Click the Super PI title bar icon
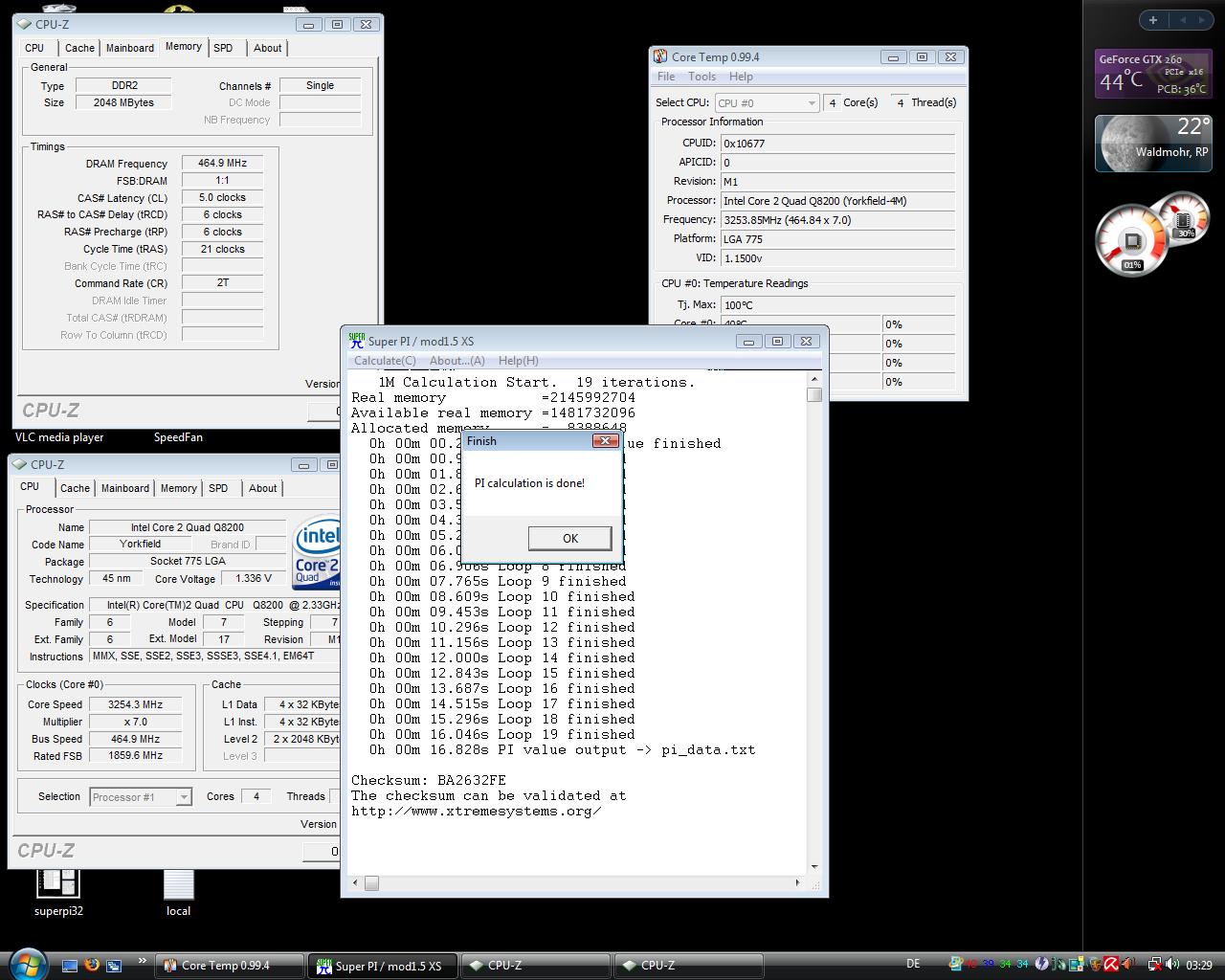This screenshot has width=1225, height=980. click(356, 341)
